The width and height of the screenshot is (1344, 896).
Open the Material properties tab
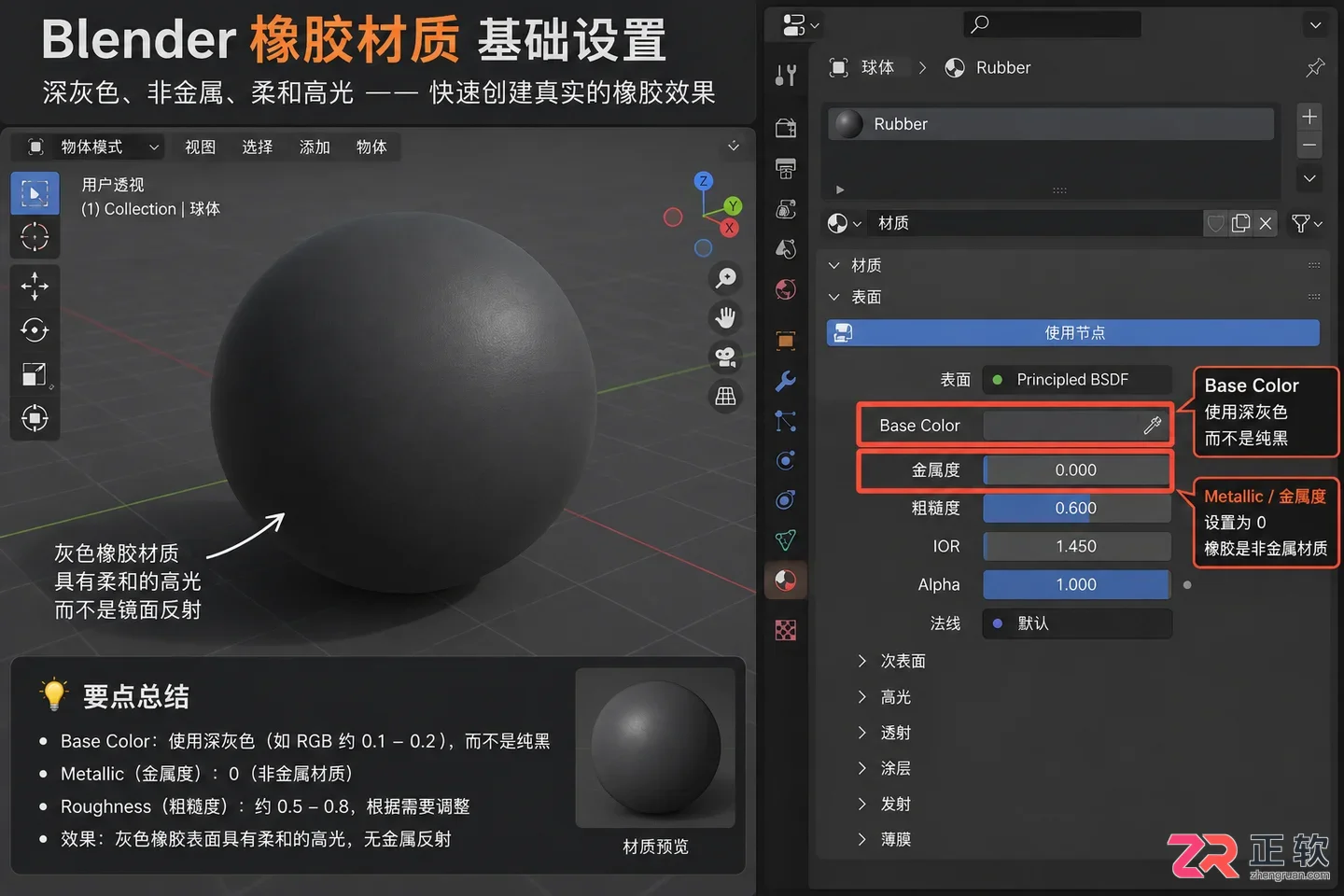point(786,581)
